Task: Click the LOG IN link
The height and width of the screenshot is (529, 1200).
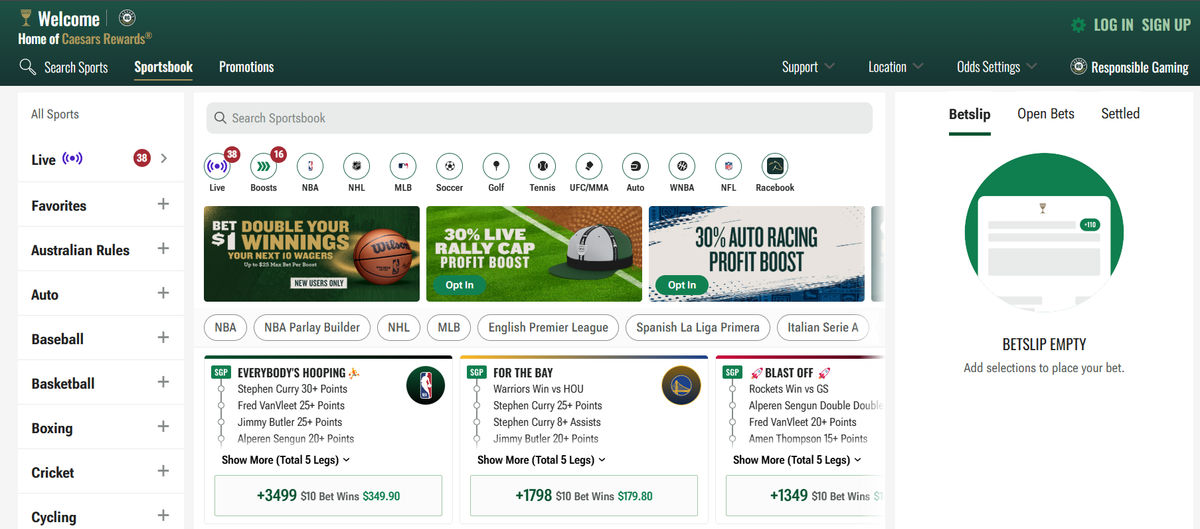Action: click(x=1113, y=25)
